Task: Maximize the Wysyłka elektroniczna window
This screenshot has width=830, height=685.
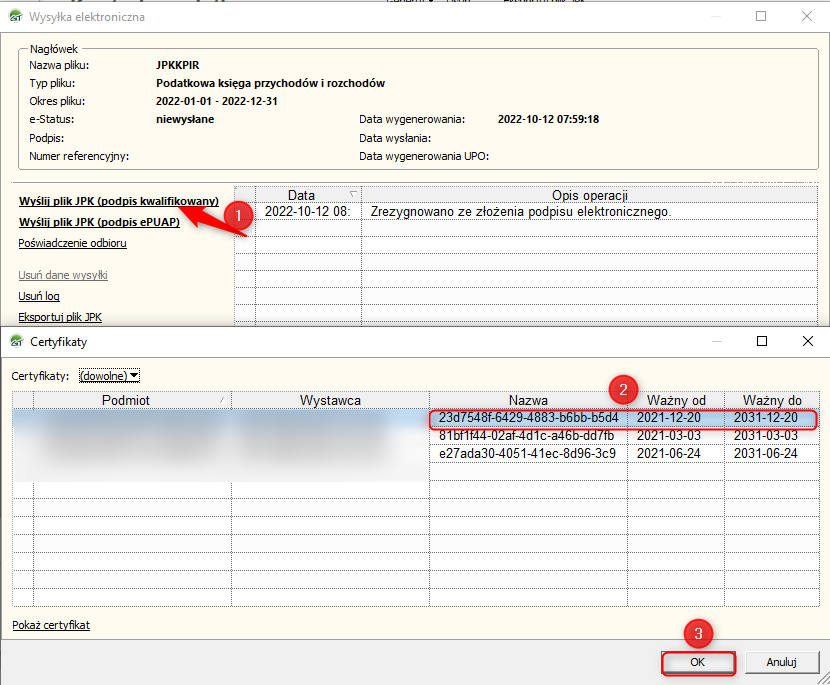Action: [761, 16]
